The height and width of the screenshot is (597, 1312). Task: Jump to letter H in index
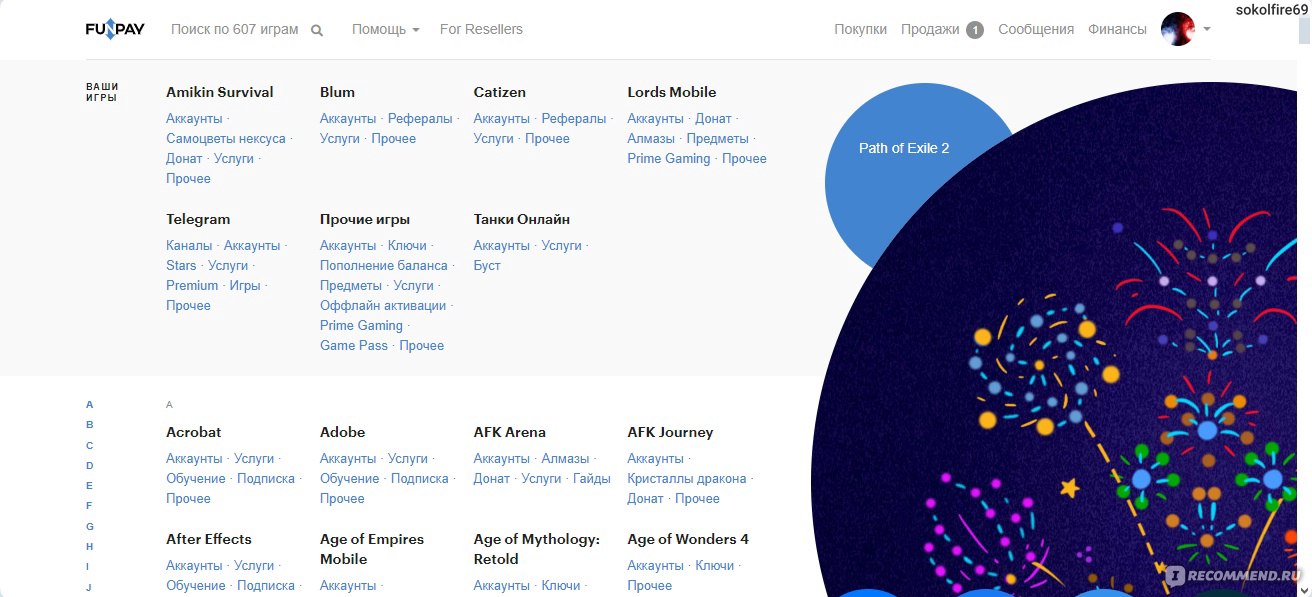pos(89,546)
